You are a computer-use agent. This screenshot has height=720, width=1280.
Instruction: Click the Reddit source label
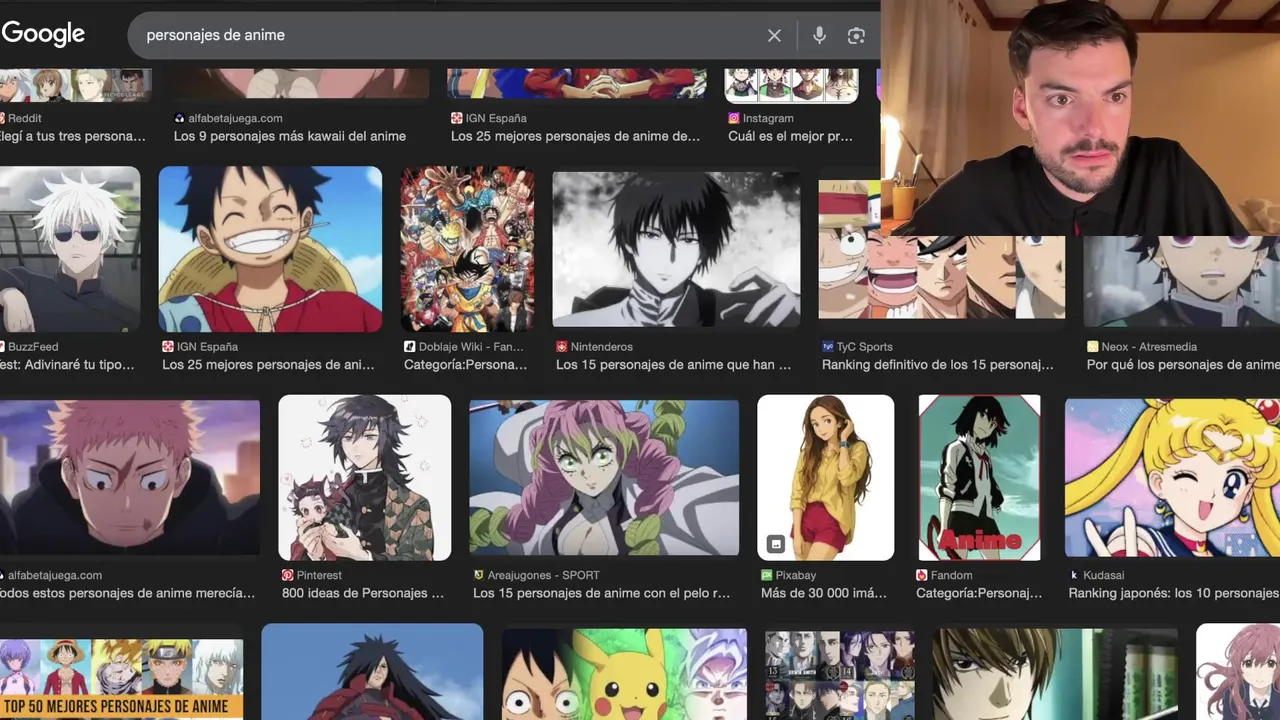click(25, 118)
